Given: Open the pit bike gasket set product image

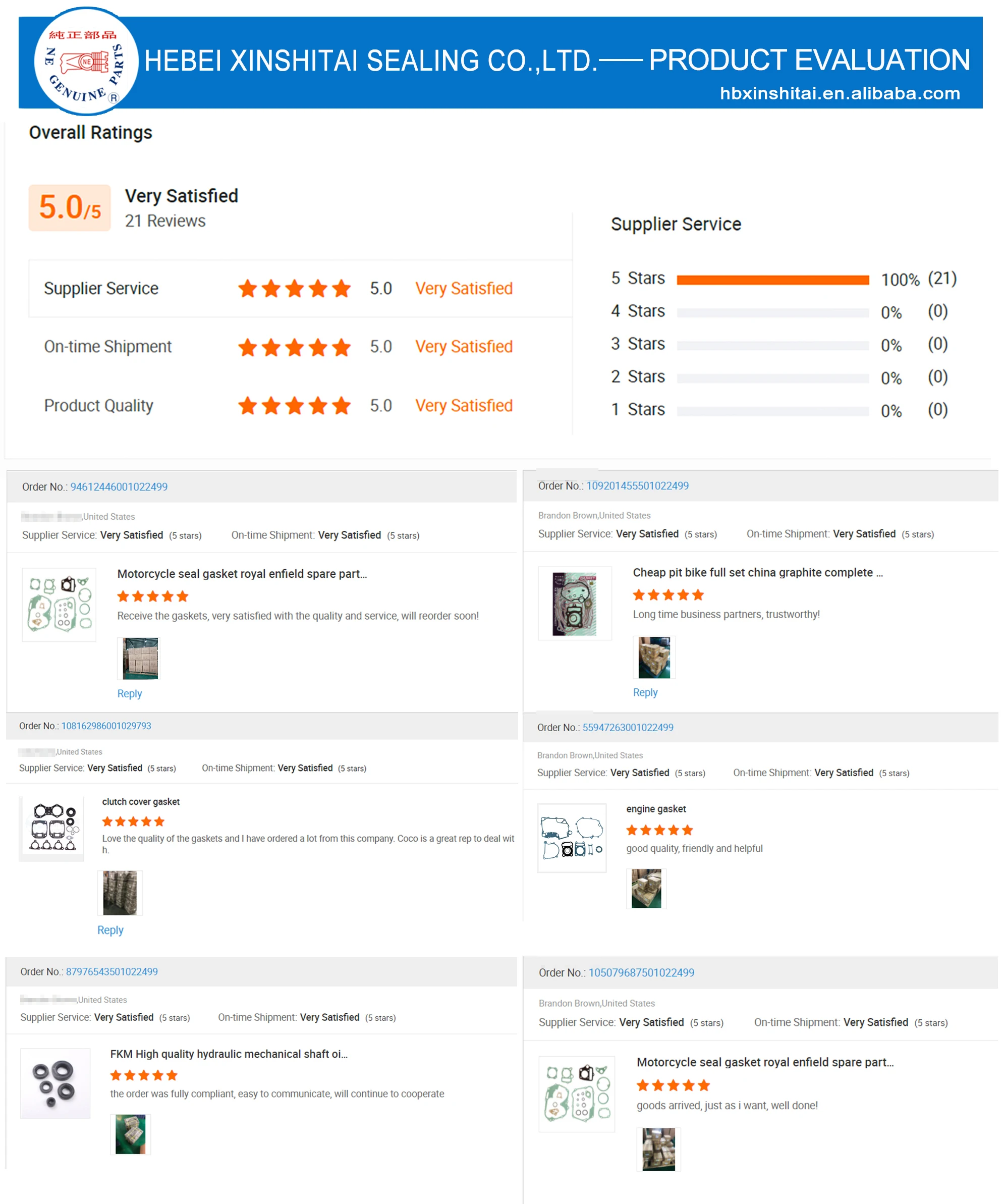Looking at the screenshot, I should tap(574, 604).
